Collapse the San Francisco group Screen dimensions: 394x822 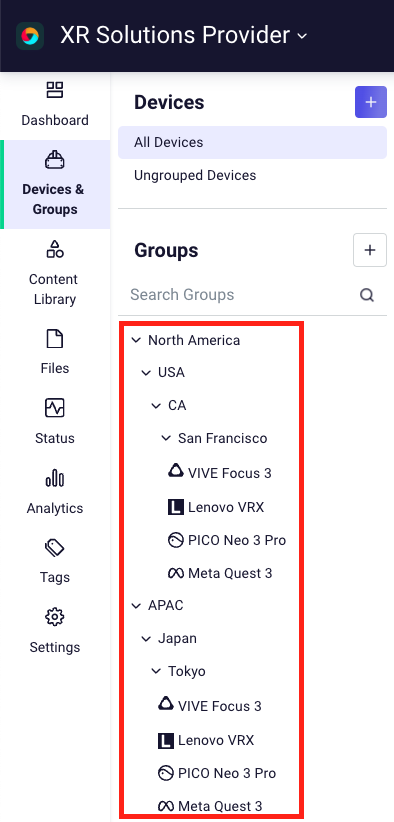166,438
